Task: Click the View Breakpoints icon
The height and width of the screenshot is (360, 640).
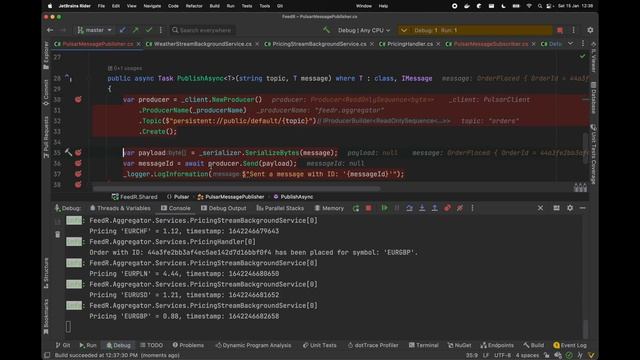Action: 447,208
